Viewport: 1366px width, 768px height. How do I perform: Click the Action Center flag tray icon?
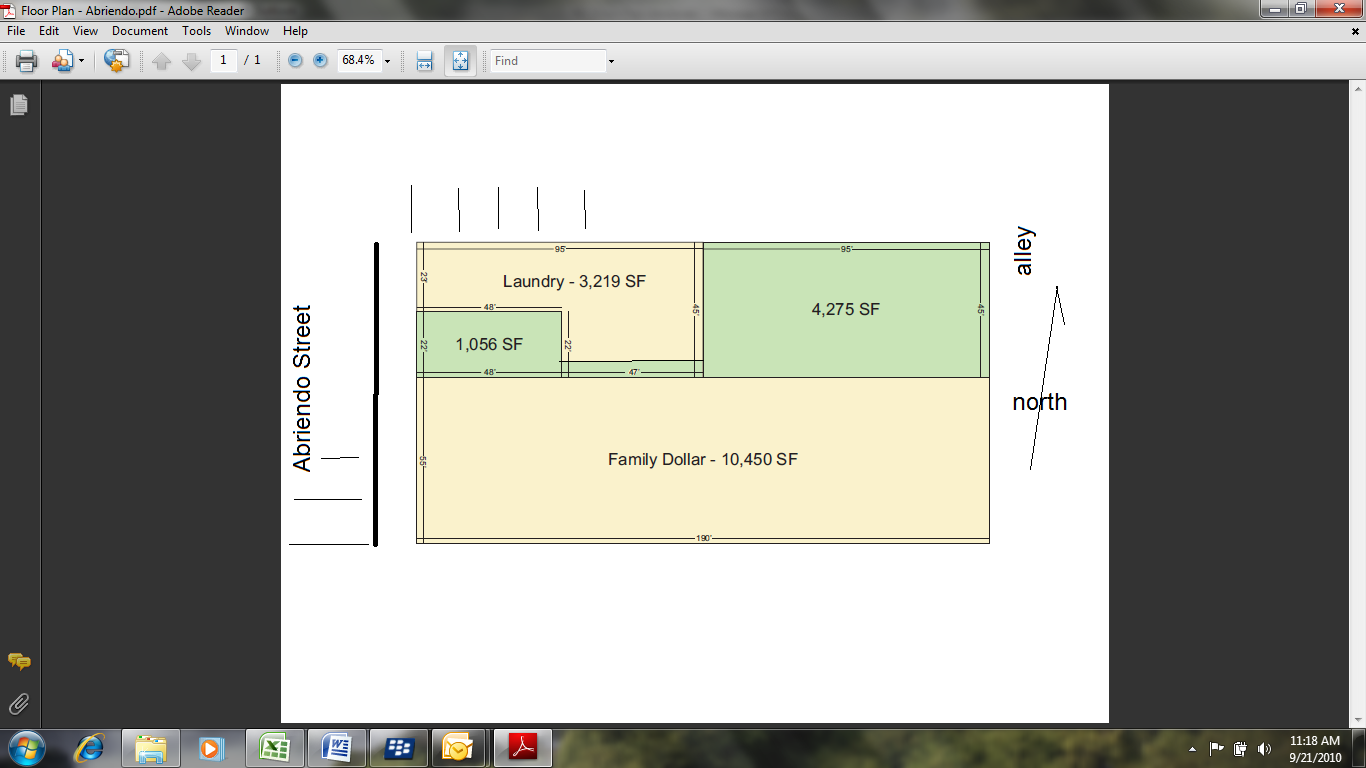click(x=1217, y=748)
